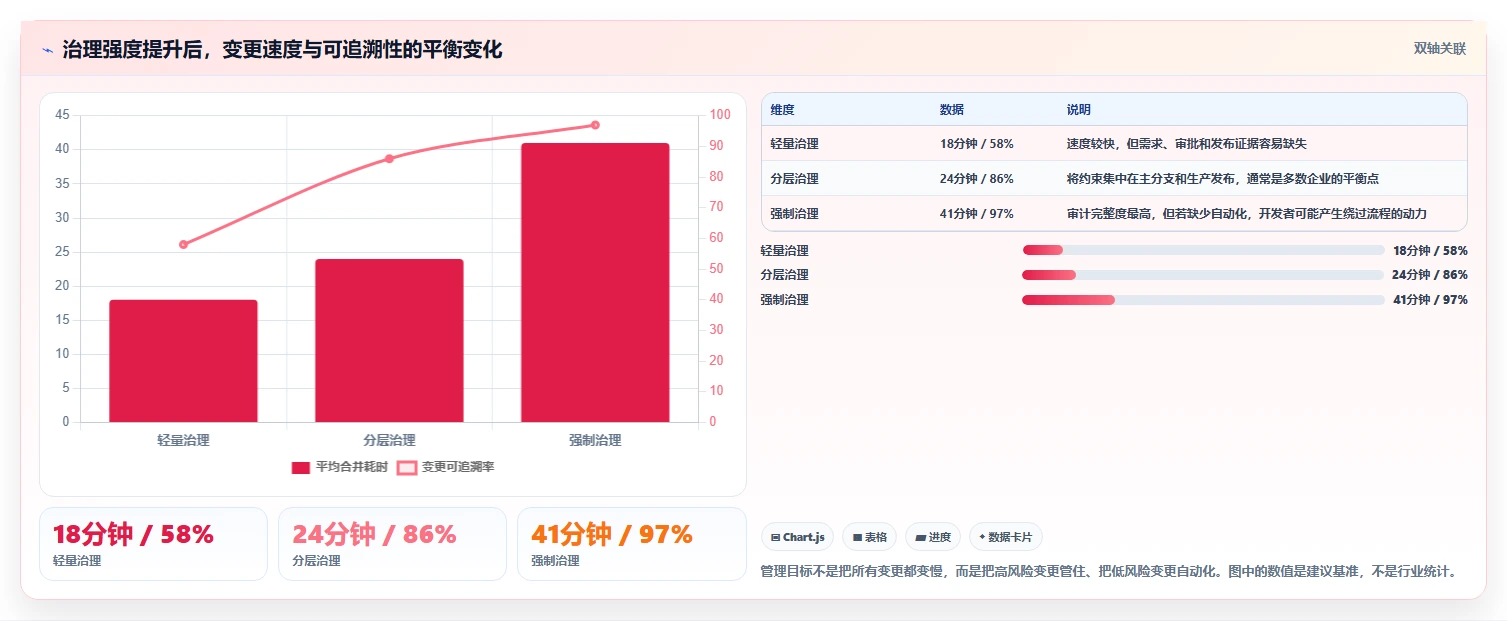This screenshot has width=1507, height=621.
Task: Click the 数据 column header
Action: [952, 110]
